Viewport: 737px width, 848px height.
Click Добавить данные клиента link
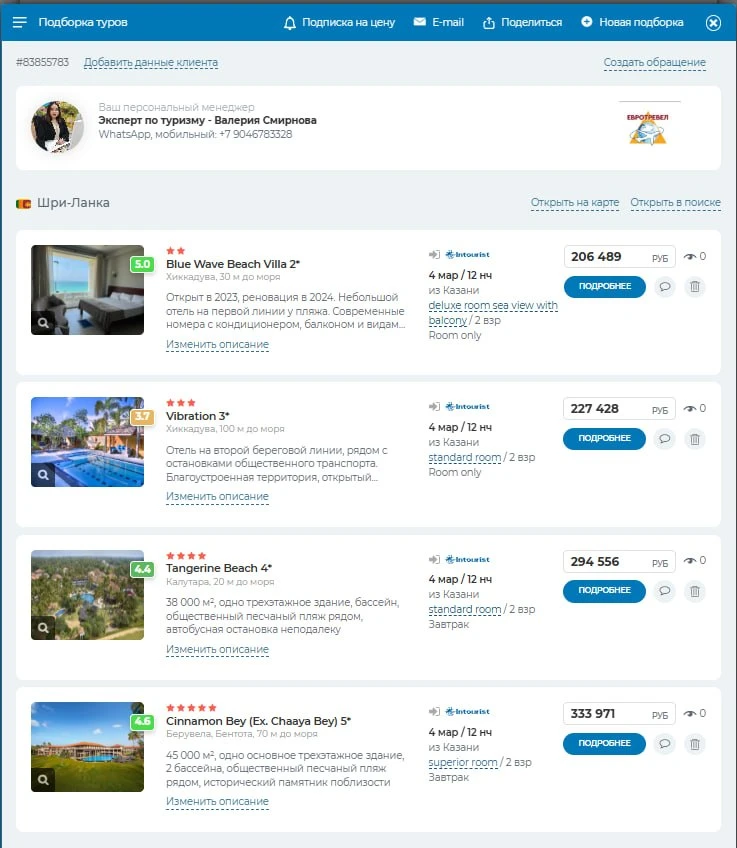[x=151, y=62]
